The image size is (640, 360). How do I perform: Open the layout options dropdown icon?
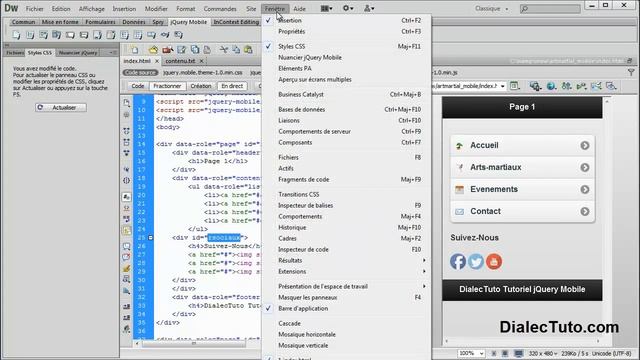tap(327, 8)
